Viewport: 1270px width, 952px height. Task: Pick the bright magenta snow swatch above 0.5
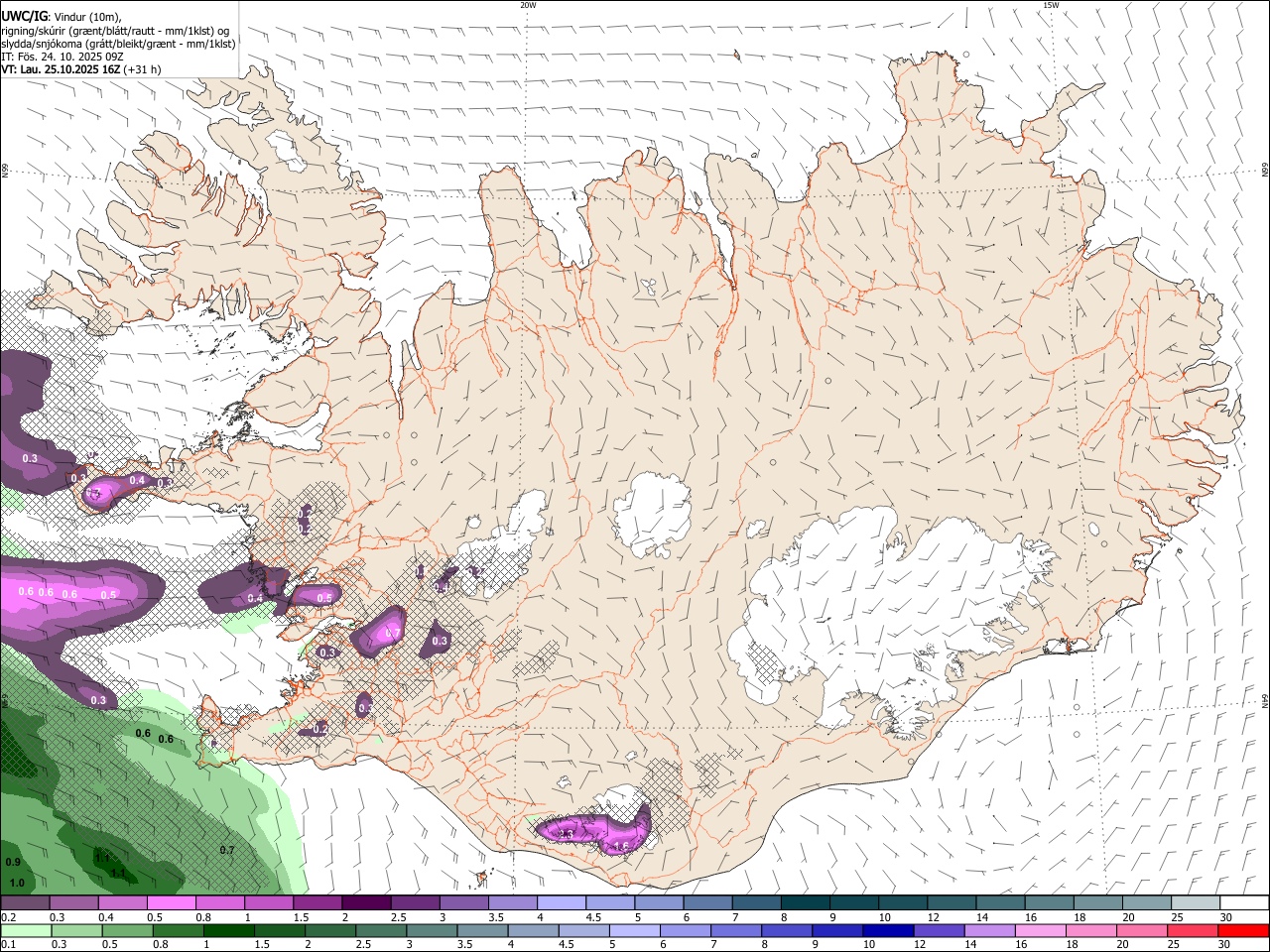tap(172, 903)
